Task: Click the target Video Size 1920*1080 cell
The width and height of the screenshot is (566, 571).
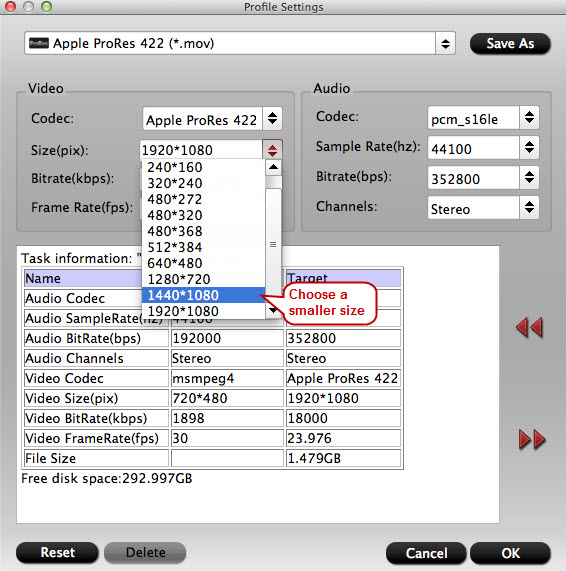Action: tap(343, 398)
